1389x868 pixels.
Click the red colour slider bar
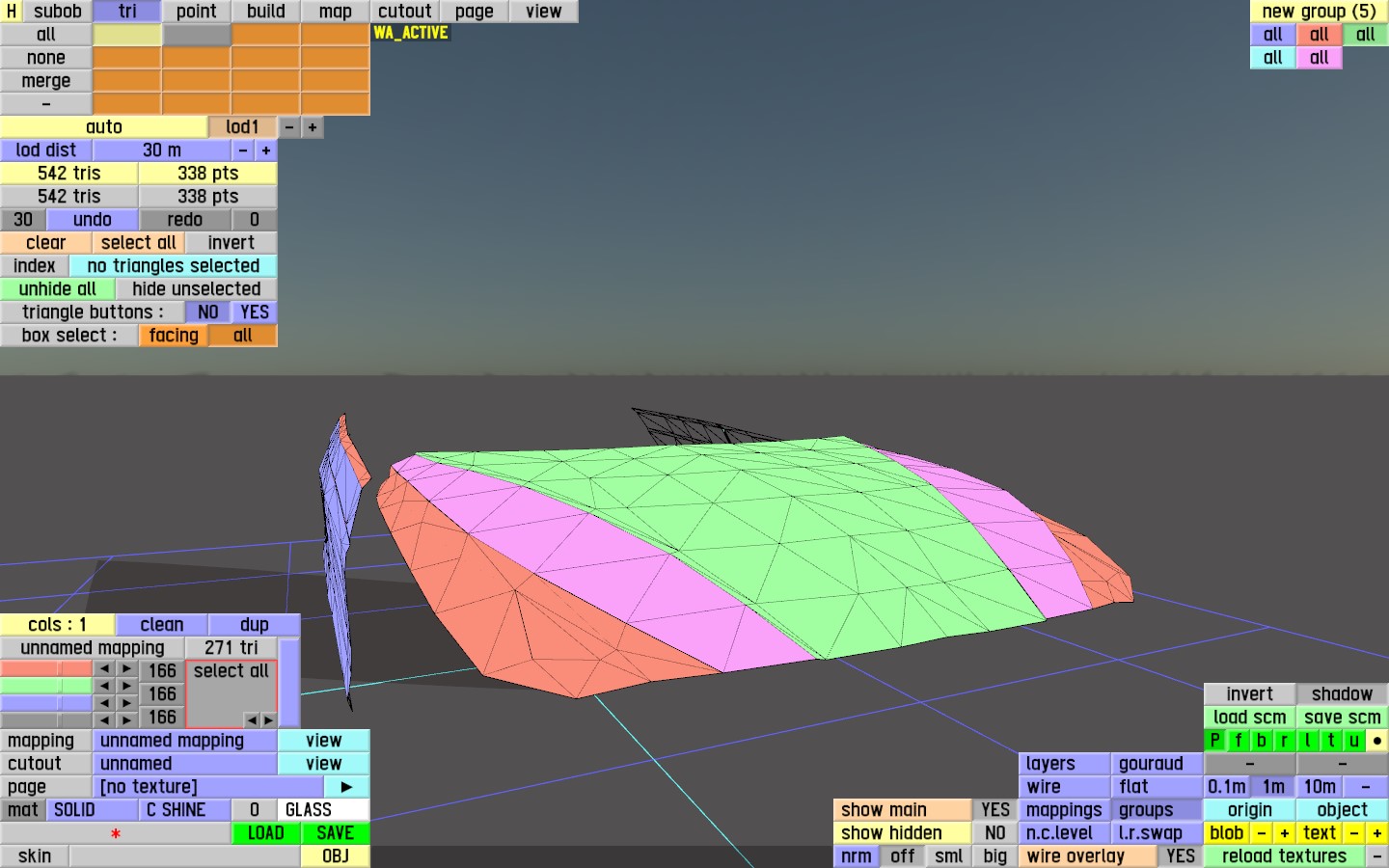(46, 669)
